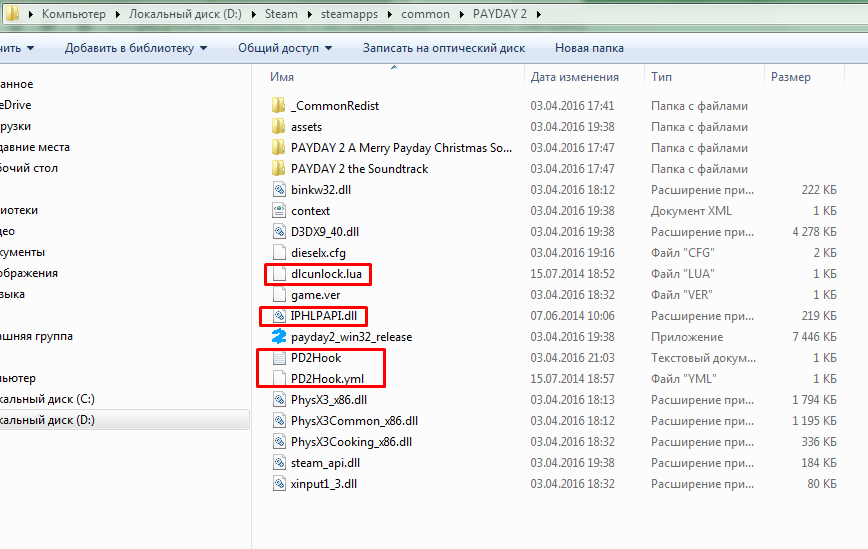868x549 pixels.
Task: Expand the Локальный диск (D:) breadcrumb arrow
Action: (254, 14)
